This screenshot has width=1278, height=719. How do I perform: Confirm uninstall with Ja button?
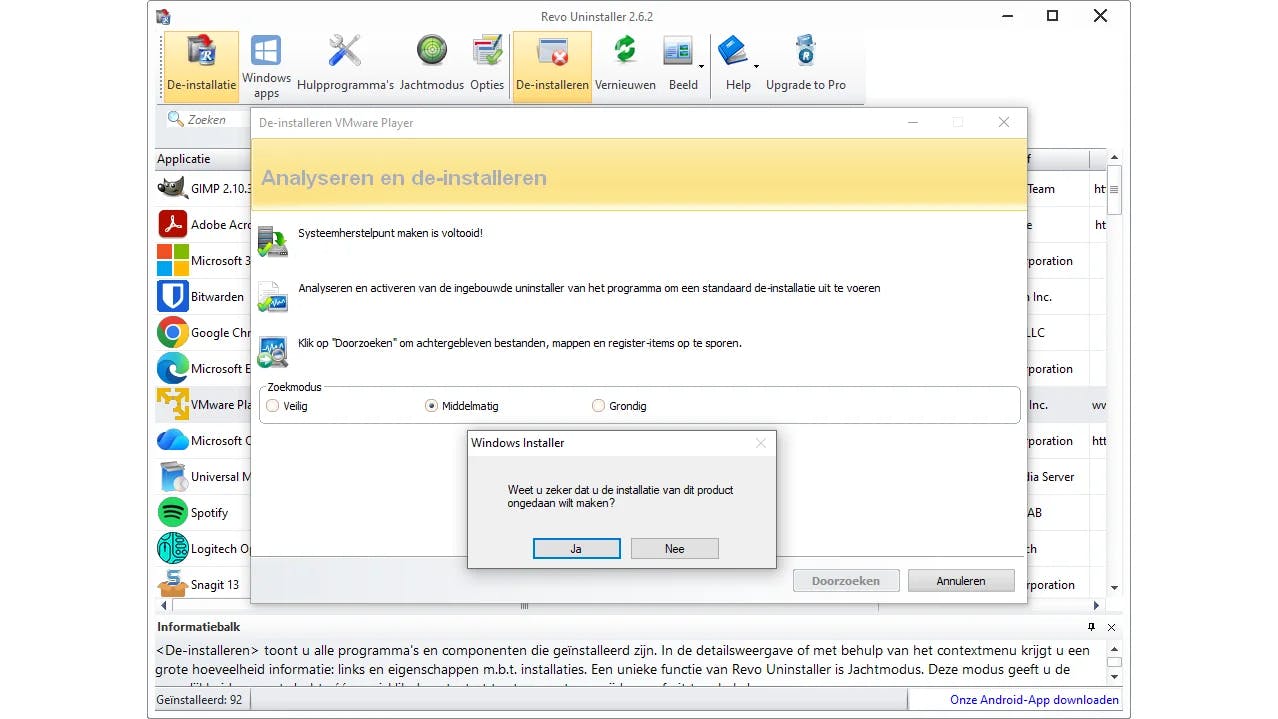click(x=576, y=549)
